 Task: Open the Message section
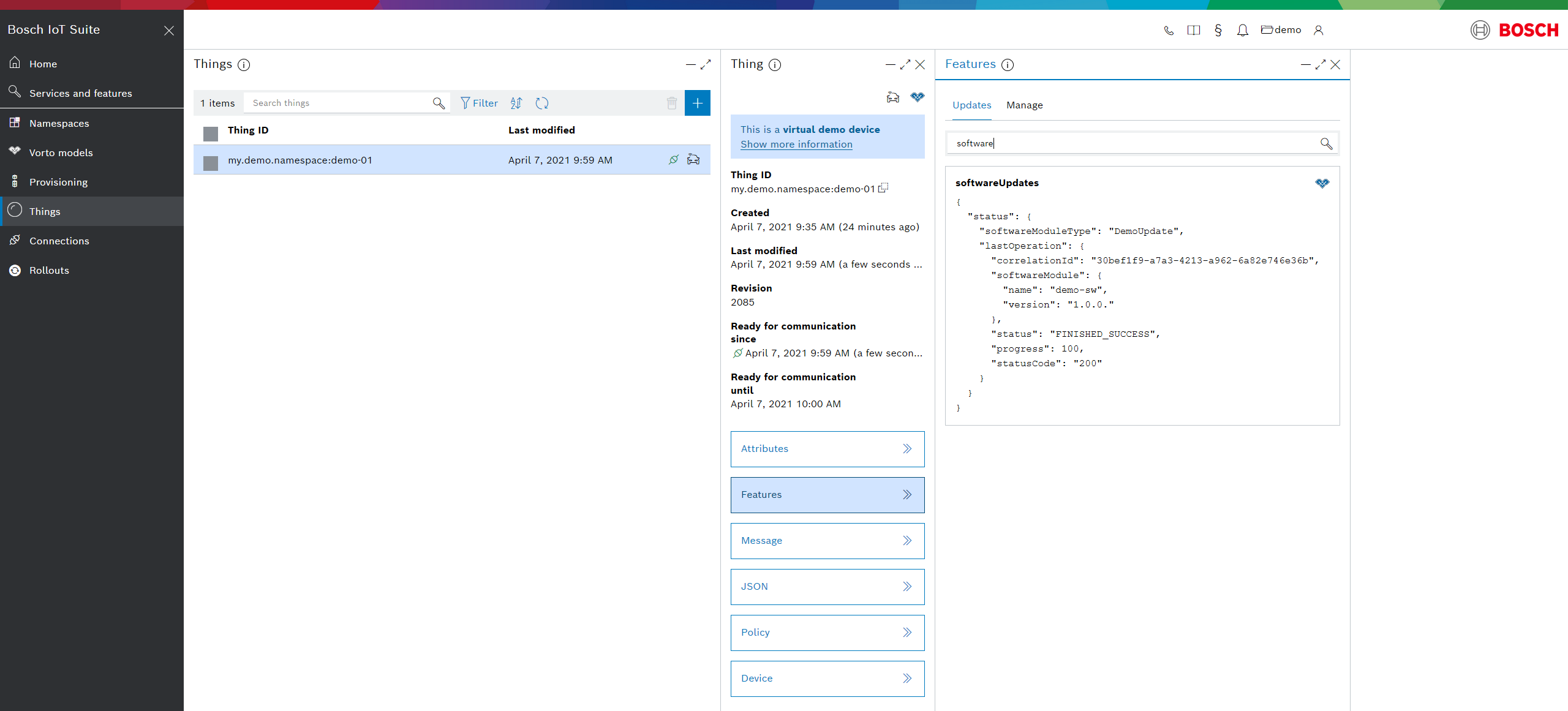(x=827, y=541)
